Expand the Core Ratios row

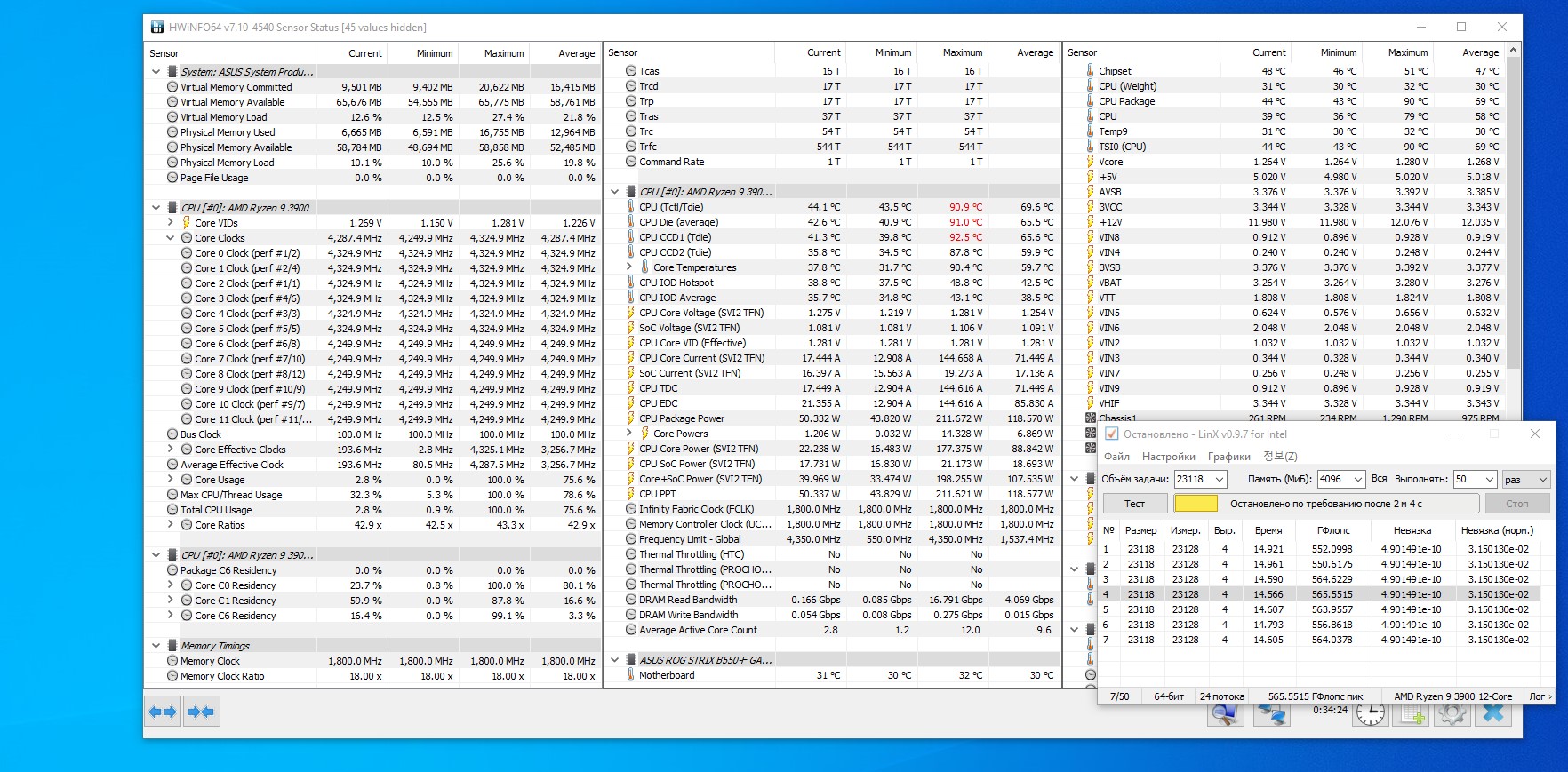(171, 525)
